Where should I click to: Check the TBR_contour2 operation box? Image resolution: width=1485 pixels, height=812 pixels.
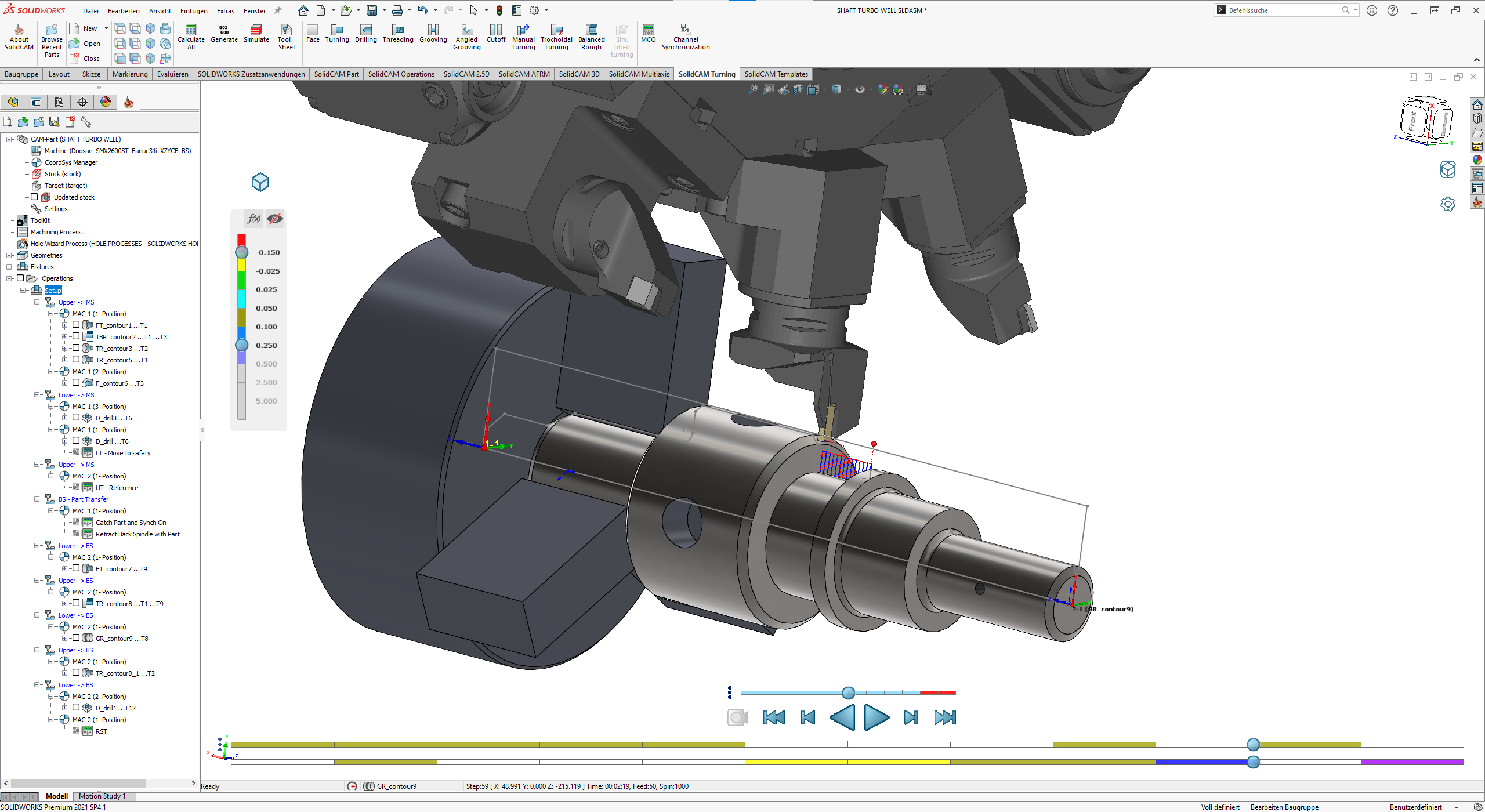76,336
